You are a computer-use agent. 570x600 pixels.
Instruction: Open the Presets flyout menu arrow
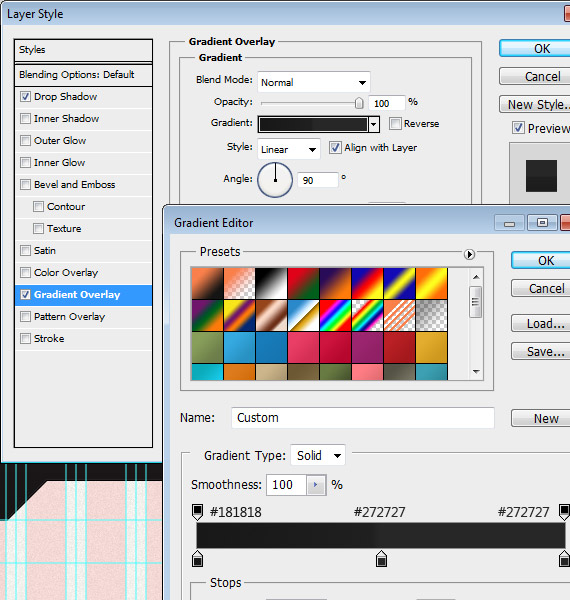coord(469,254)
